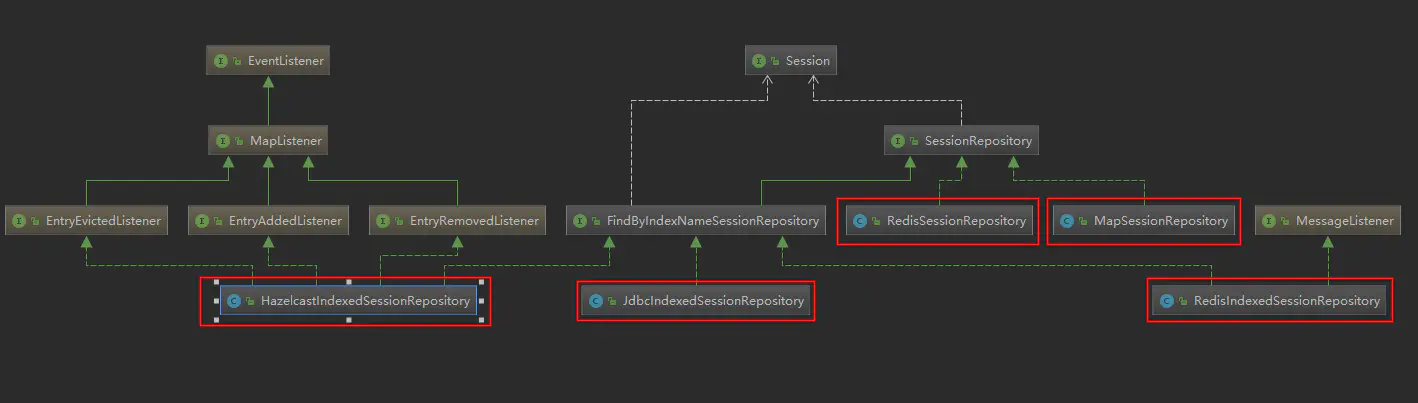Select the RedisIndexedSessionRepository class node
The width and height of the screenshot is (1418, 403).
click(1269, 300)
